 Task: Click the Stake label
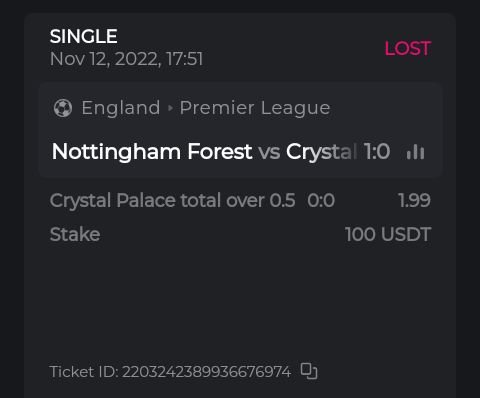click(x=75, y=234)
